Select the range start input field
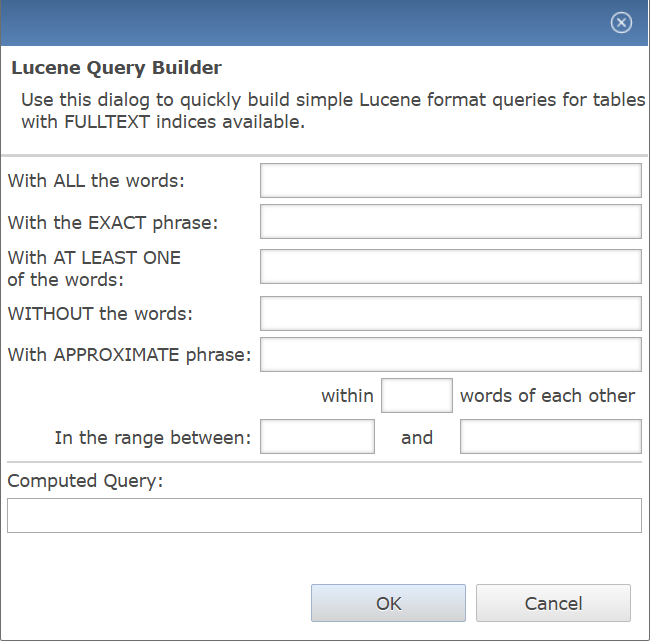 click(x=317, y=437)
